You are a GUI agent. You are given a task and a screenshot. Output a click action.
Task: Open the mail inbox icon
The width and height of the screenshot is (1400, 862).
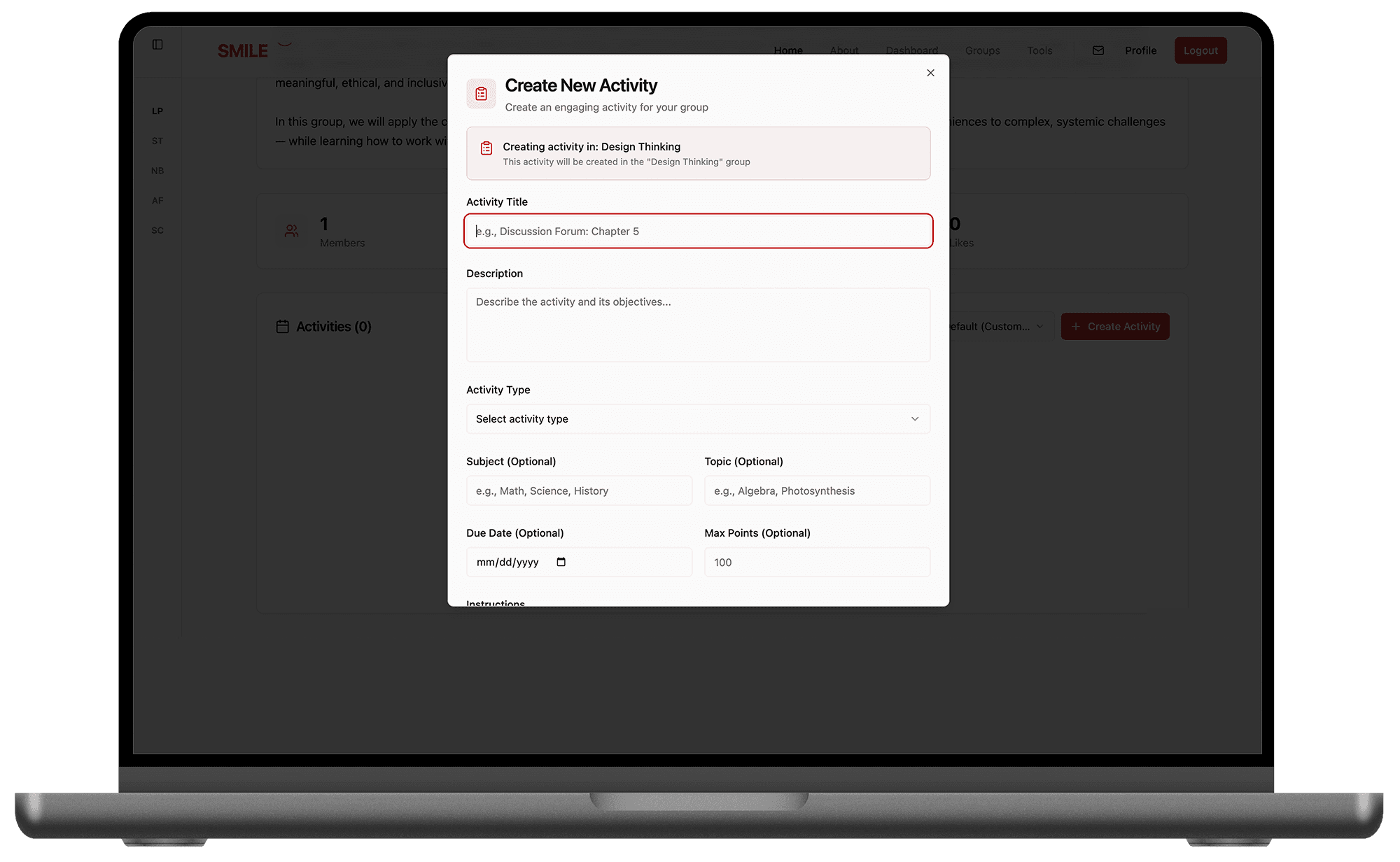(1098, 50)
